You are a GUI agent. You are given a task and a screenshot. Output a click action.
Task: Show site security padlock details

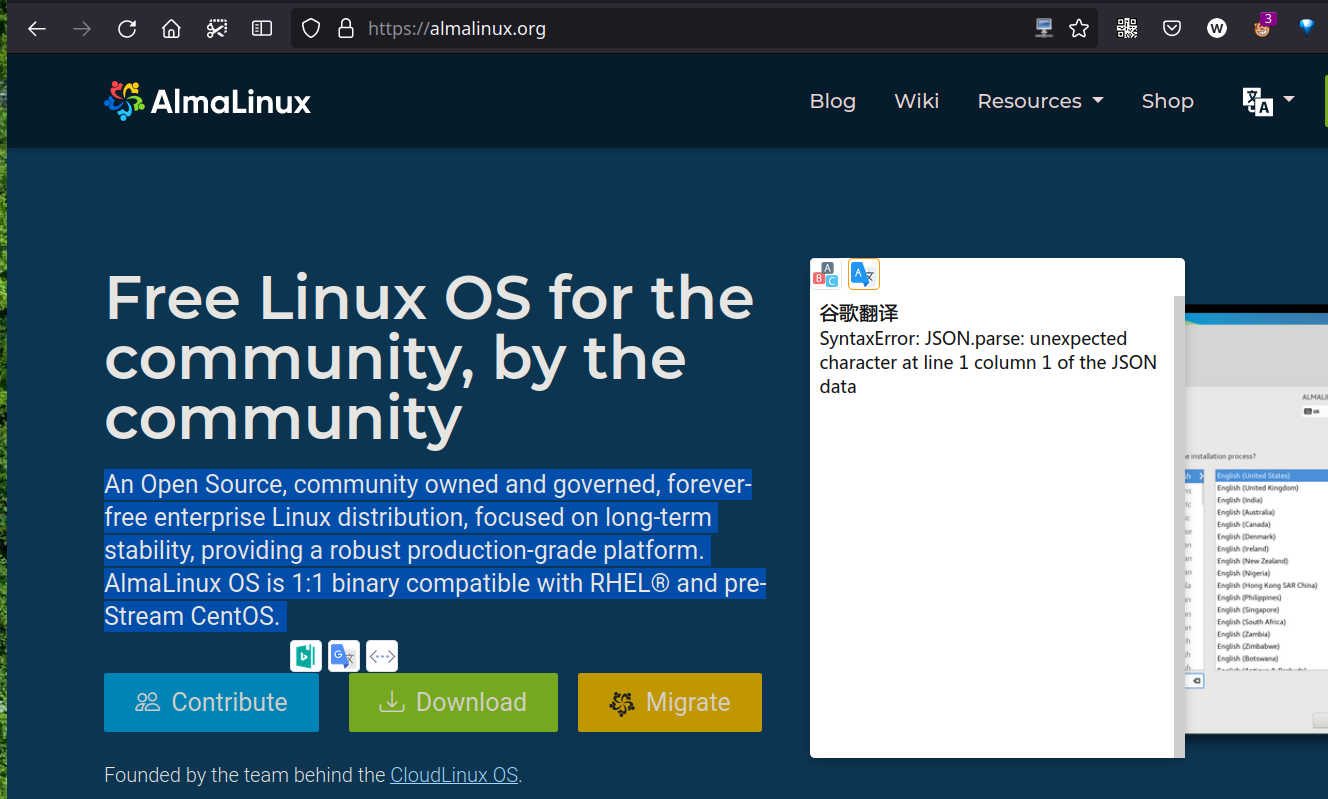click(346, 29)
